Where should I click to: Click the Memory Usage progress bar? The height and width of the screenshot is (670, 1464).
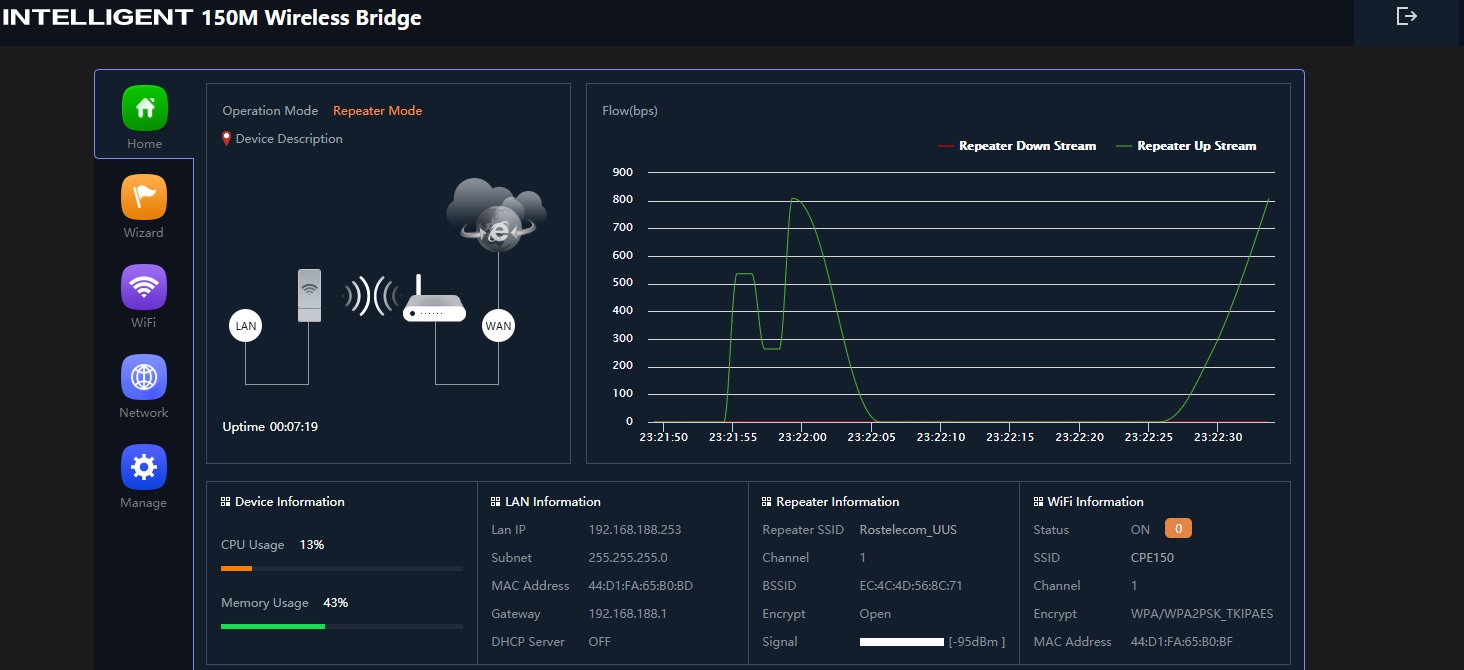click(x=341, y=626)
